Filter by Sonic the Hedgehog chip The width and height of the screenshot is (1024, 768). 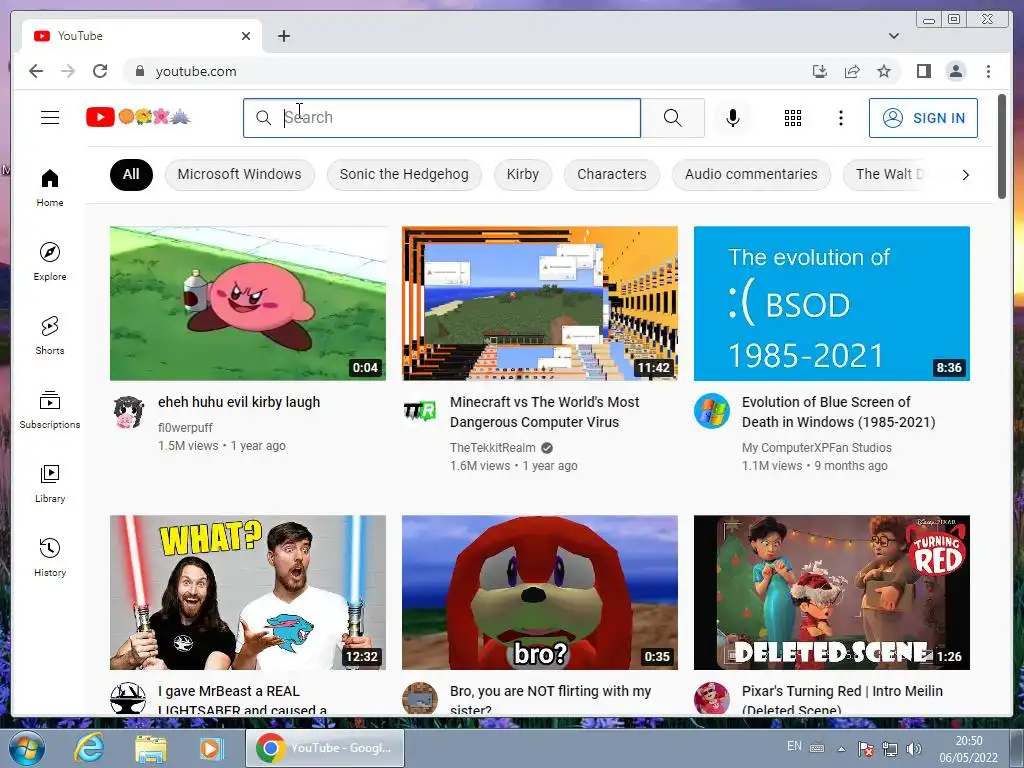(x=404, y=174)
